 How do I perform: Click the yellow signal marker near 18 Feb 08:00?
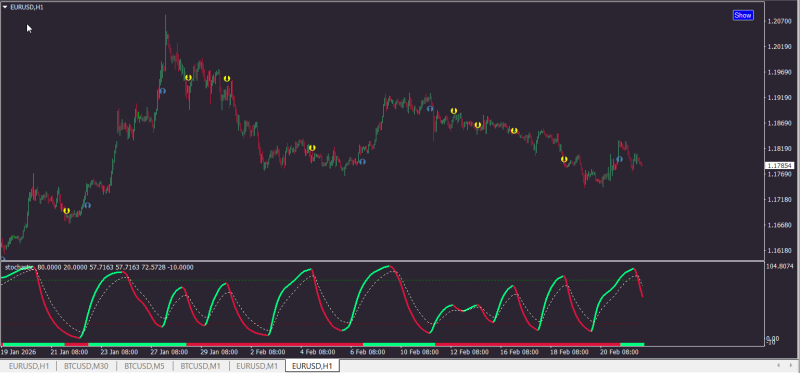click(564, 159)
